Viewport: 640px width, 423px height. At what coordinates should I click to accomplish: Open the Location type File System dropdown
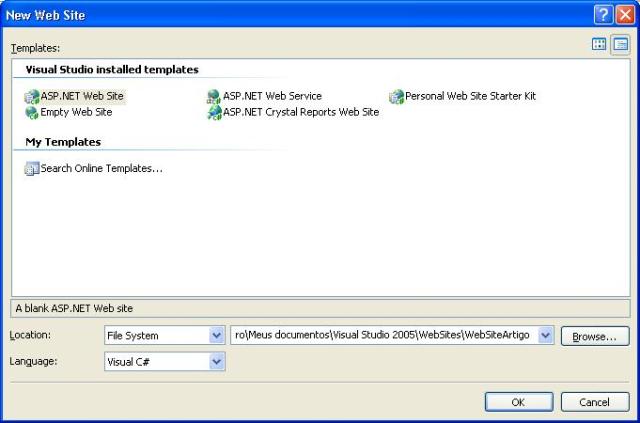coord(216,336)
